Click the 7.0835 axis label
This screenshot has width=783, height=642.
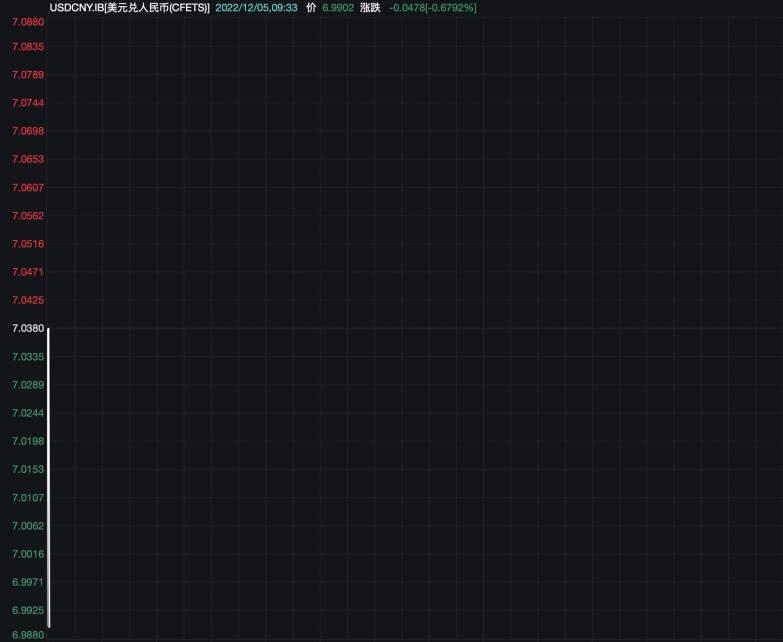click(x=28, y=46)
